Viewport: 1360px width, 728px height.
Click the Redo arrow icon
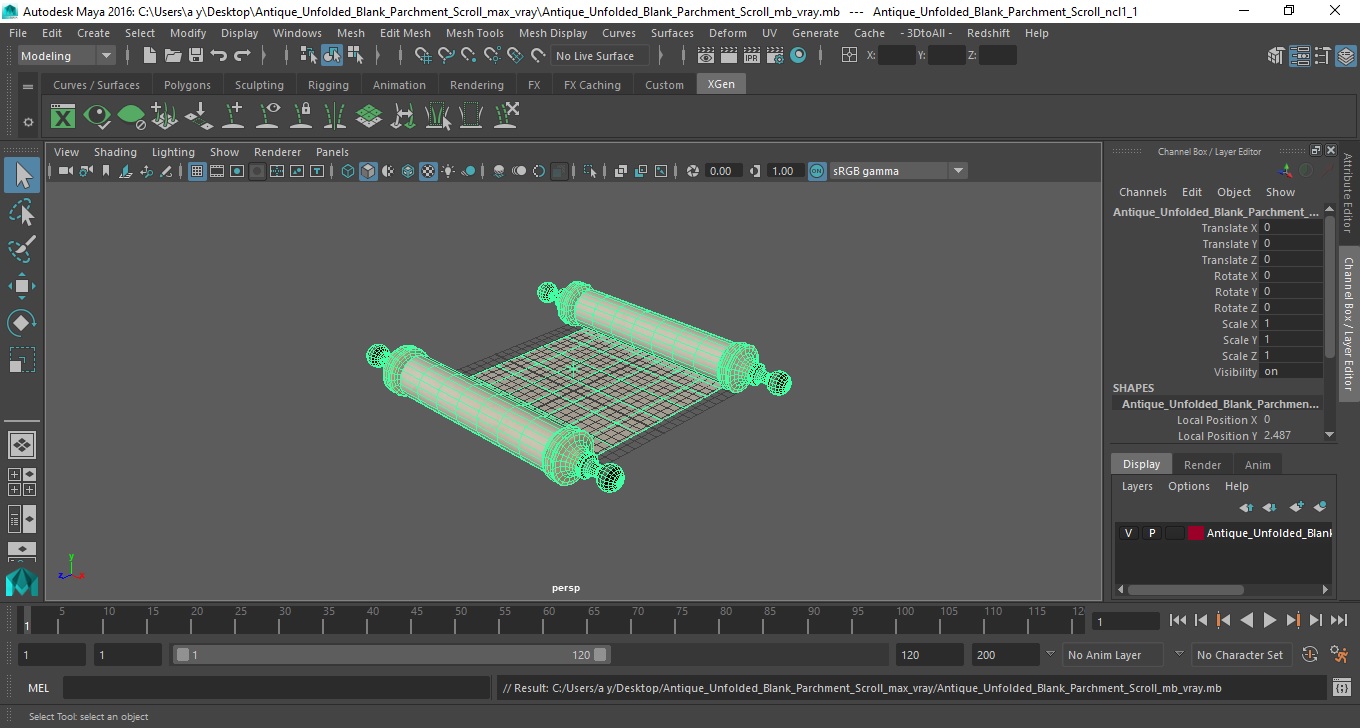pos(242,56)
